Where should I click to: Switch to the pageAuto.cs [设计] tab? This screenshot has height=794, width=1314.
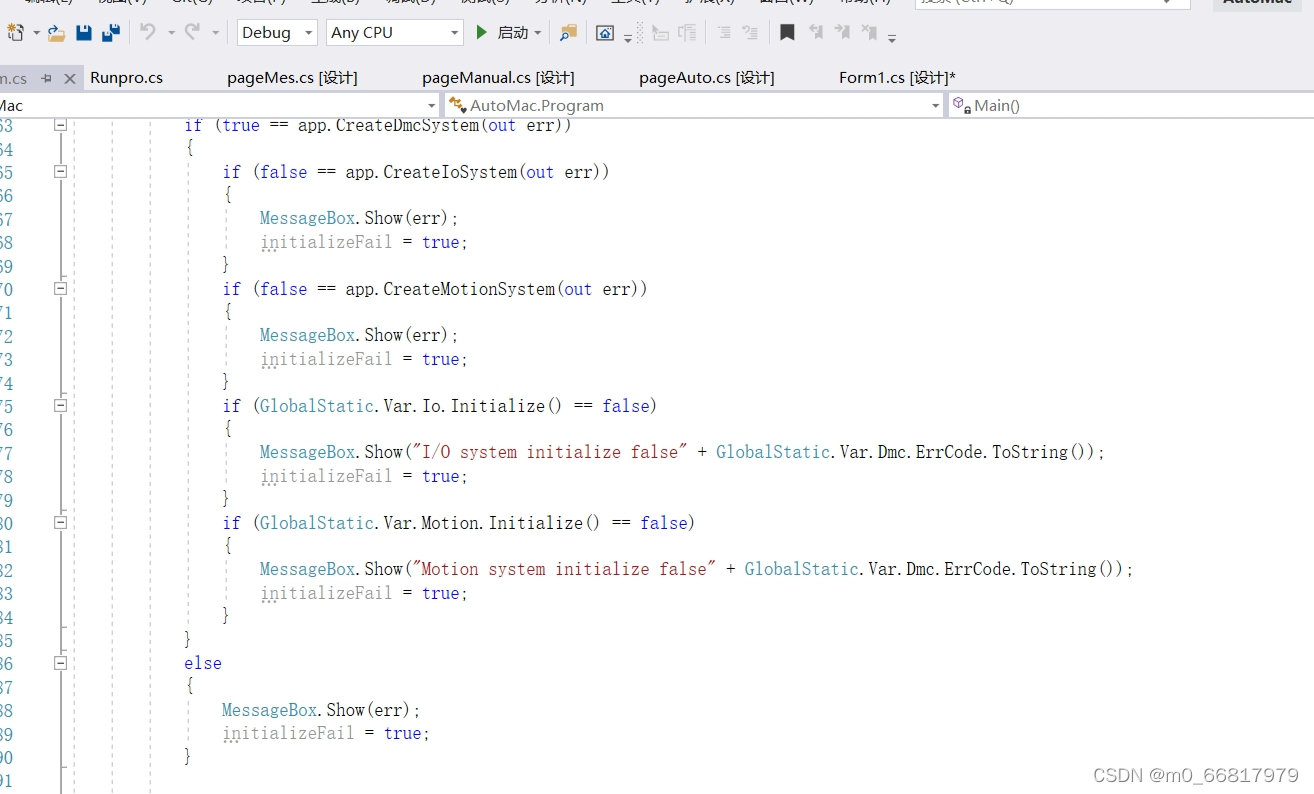[707, 78]
